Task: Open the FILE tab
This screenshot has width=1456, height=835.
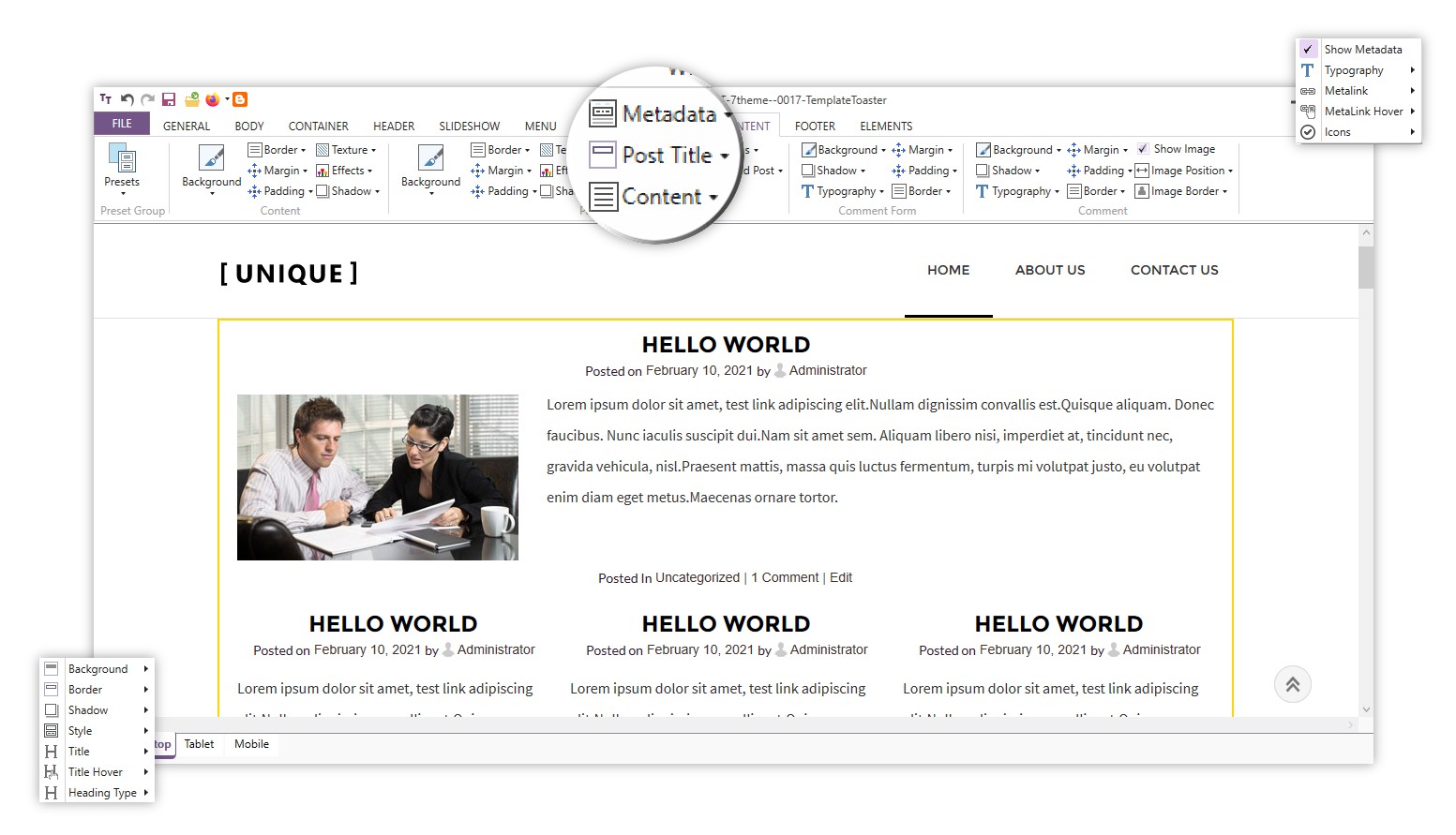Action: tap(122, 124)
